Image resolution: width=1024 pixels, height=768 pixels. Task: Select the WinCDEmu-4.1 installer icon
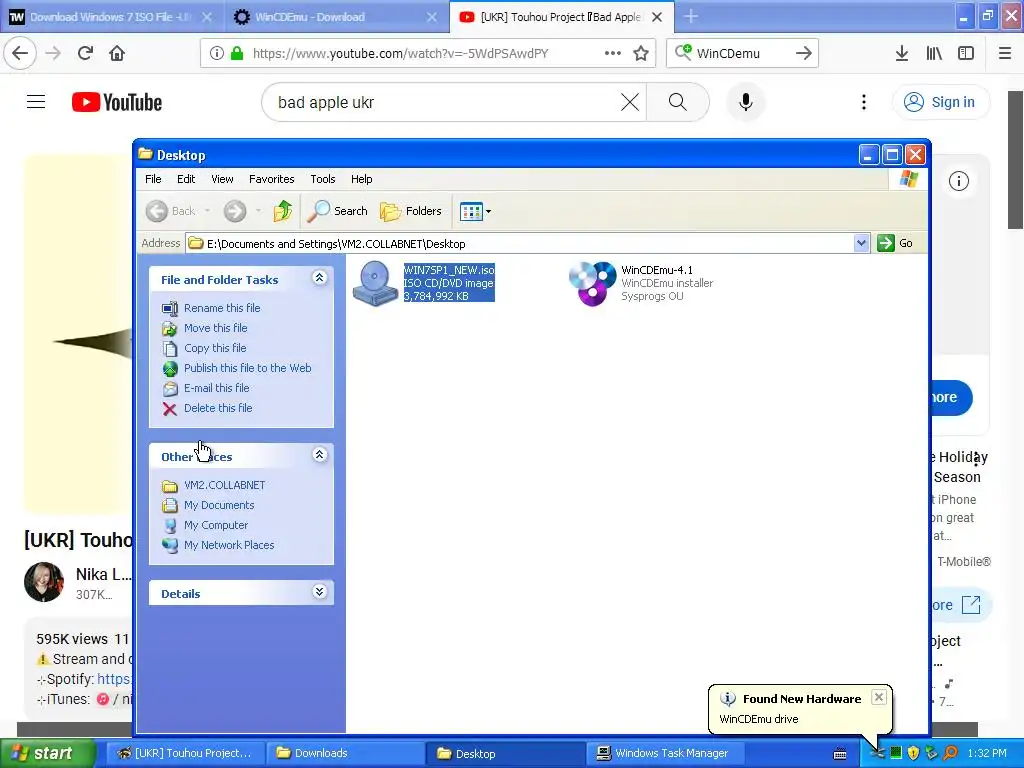click(592, 283)
